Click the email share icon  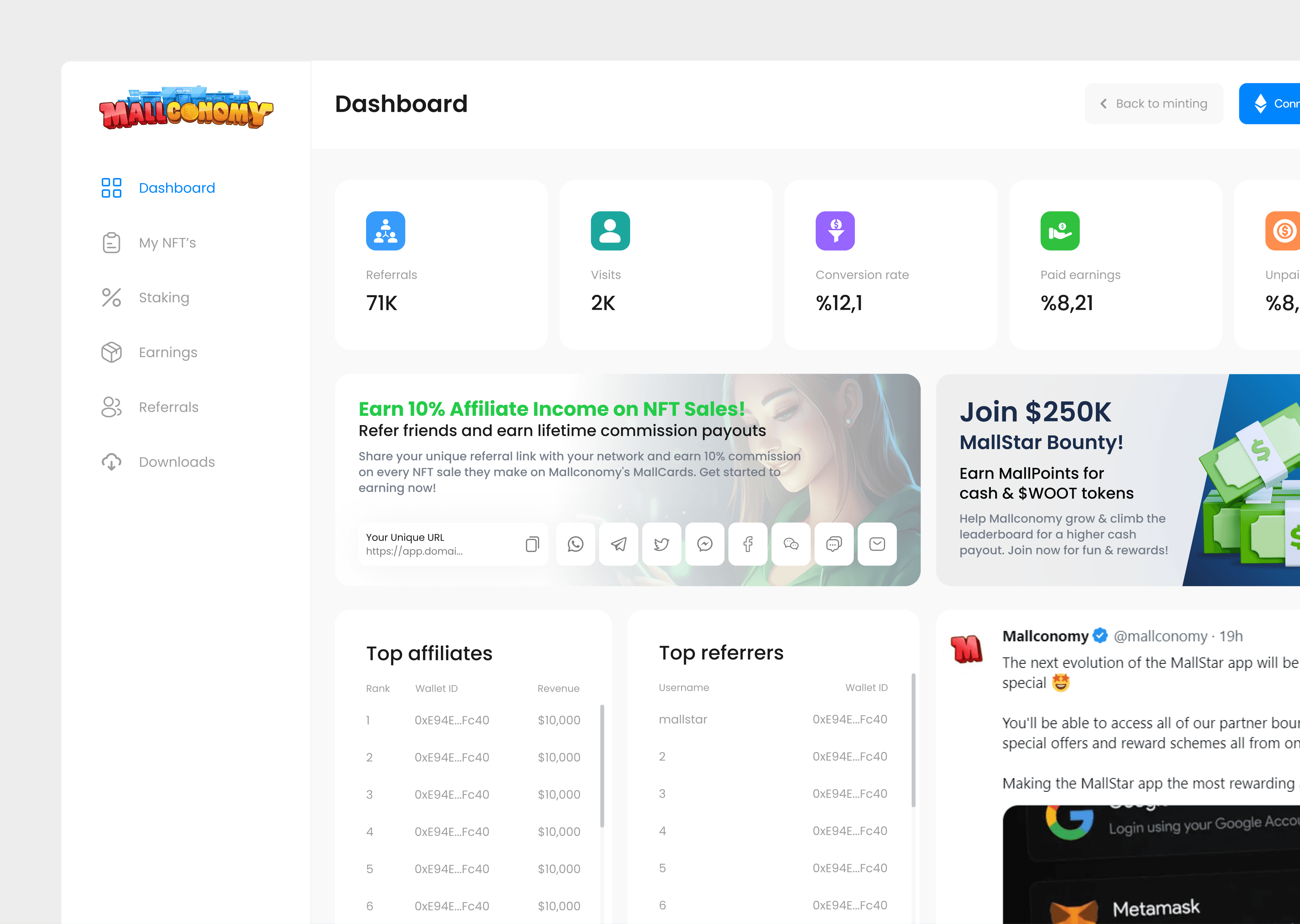pos(877,544)
